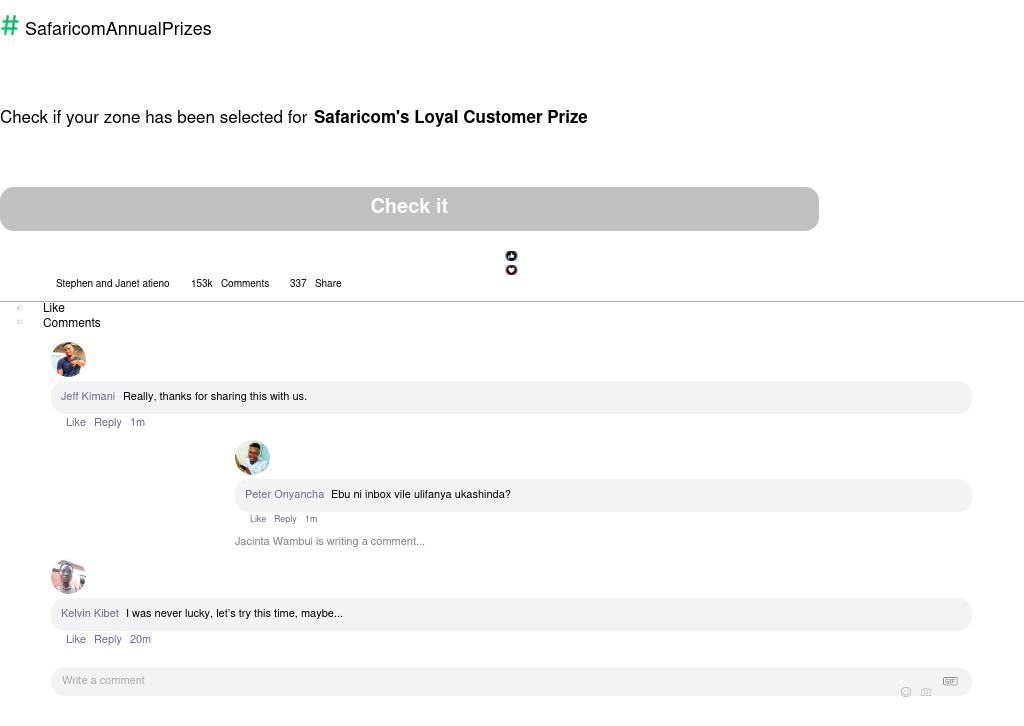This screenshot has height=726, width=1024.
Task: Reply to Kelvin Kibet's comment
Action: point(108,639)
